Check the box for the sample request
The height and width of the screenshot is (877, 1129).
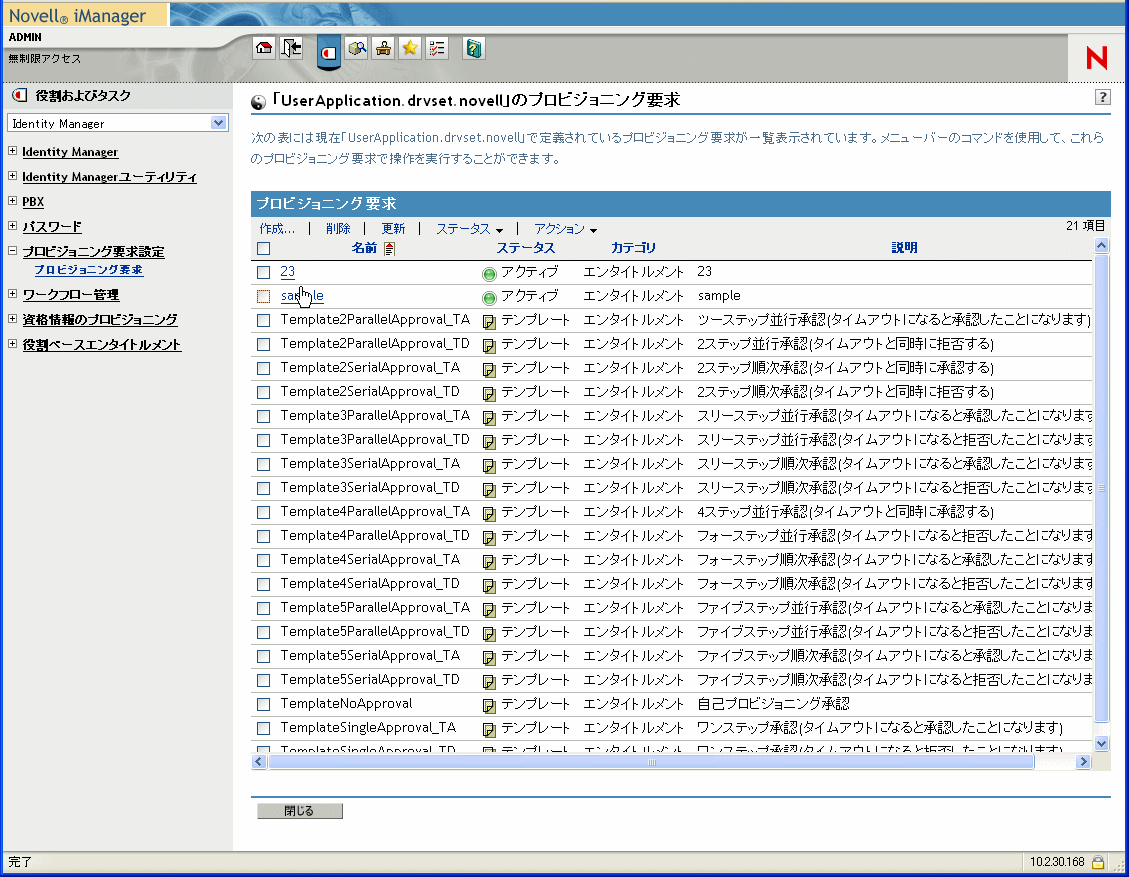point(264,296)
